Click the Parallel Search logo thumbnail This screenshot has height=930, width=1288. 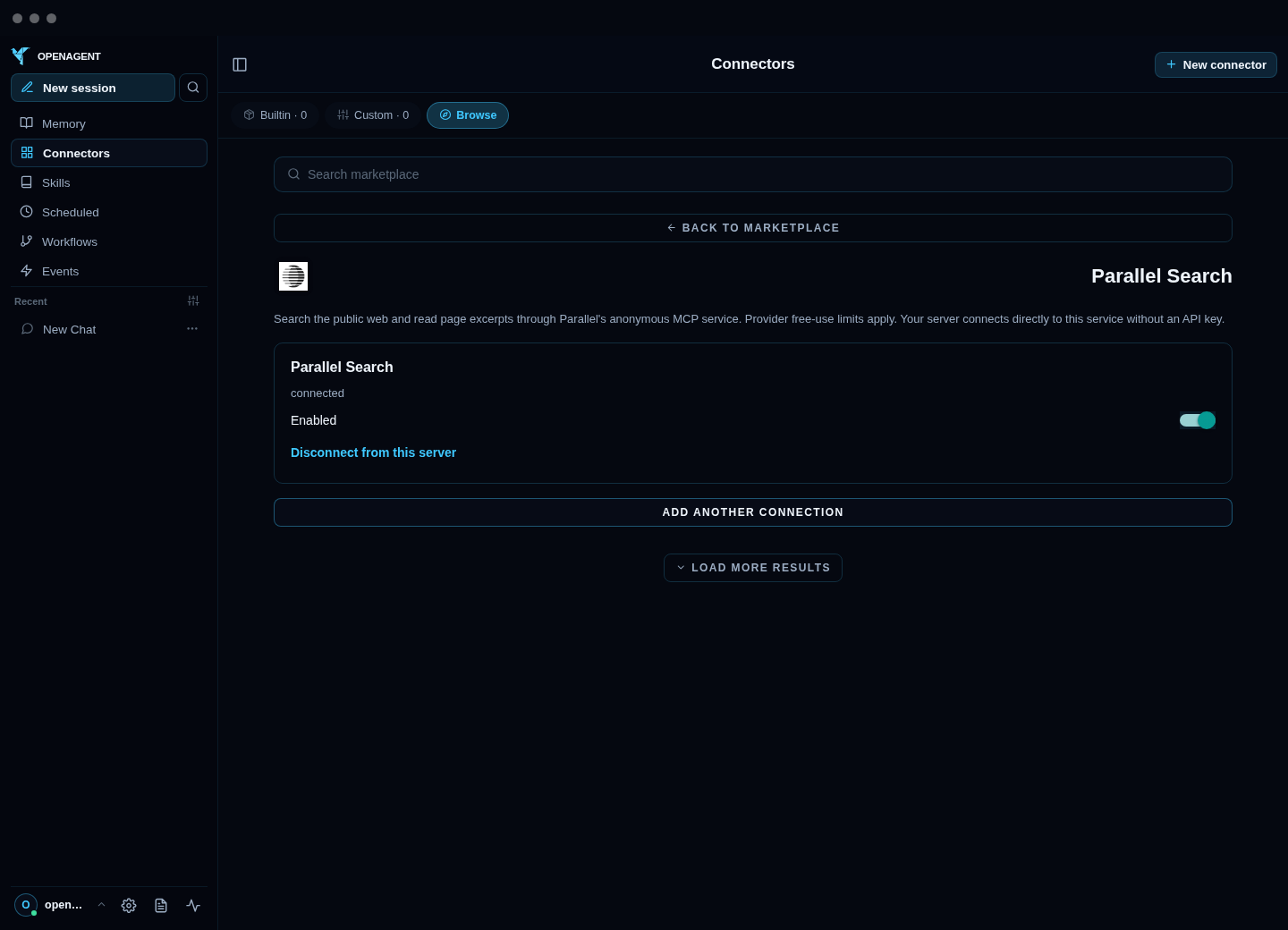[x=293, y=276]
